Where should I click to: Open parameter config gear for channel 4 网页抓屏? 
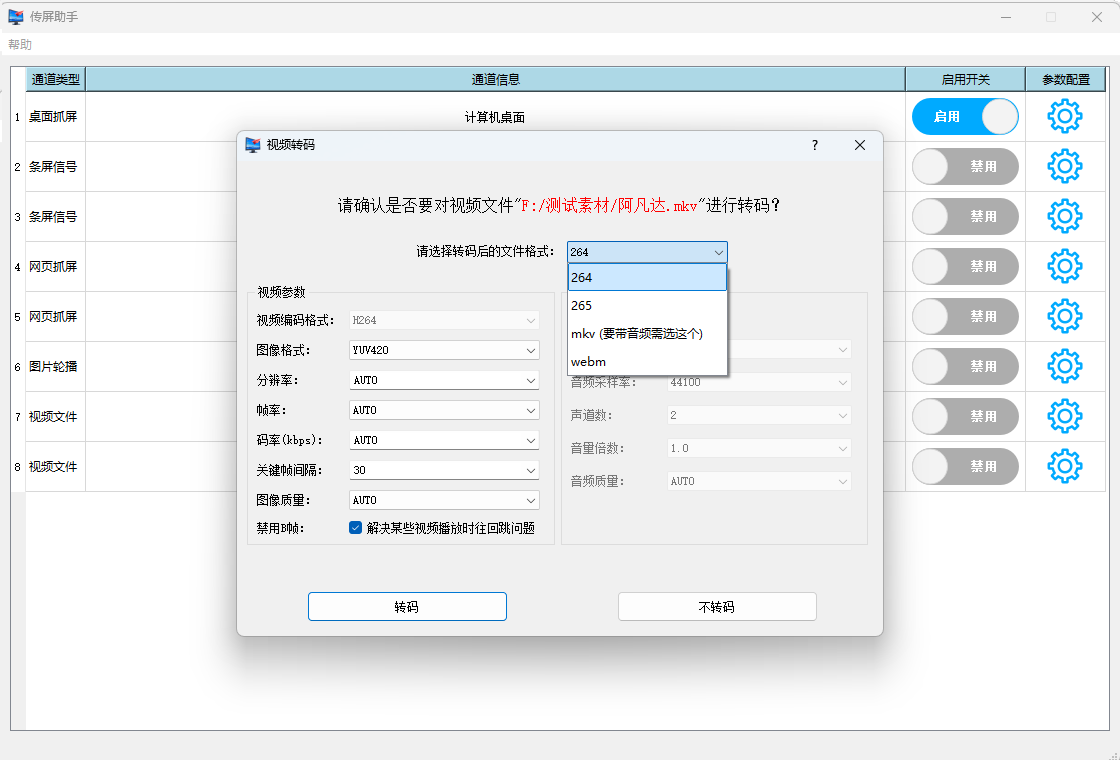pos(1064,266)
